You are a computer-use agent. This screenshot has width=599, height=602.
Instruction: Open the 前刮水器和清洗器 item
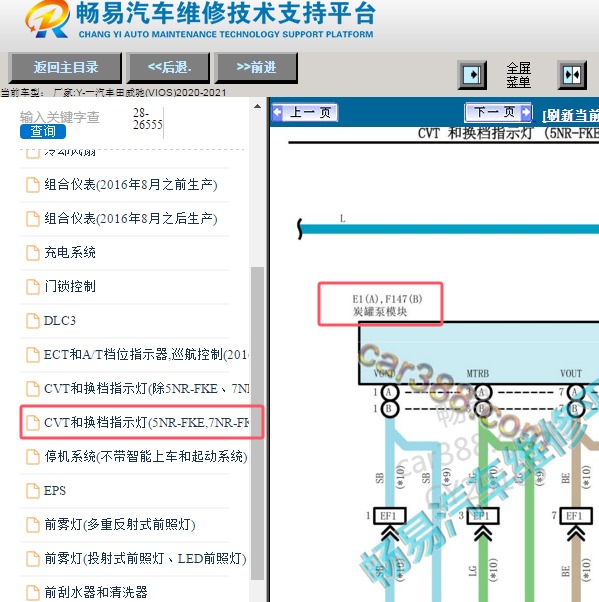point(96,592)
